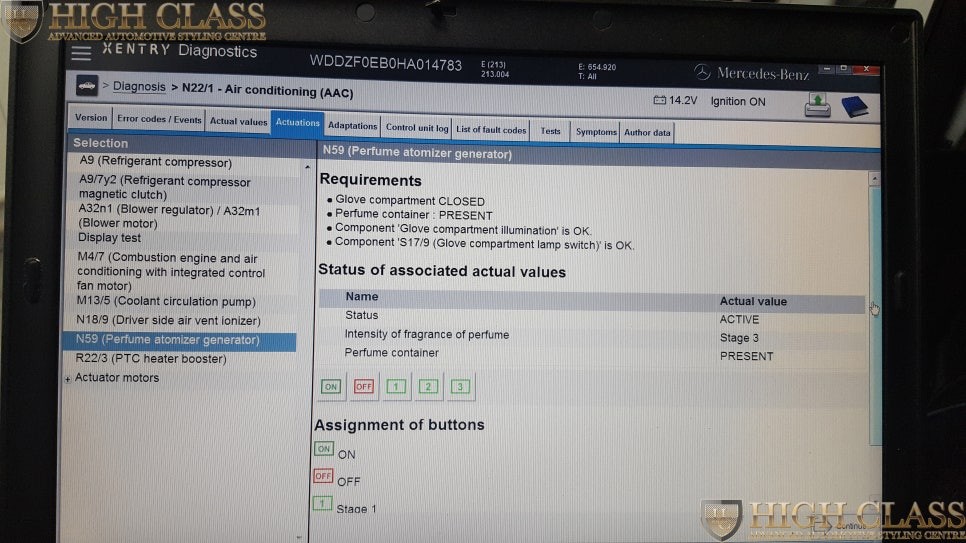Click the vehicle car icon in breadcrumb

(x=87, y=87)
